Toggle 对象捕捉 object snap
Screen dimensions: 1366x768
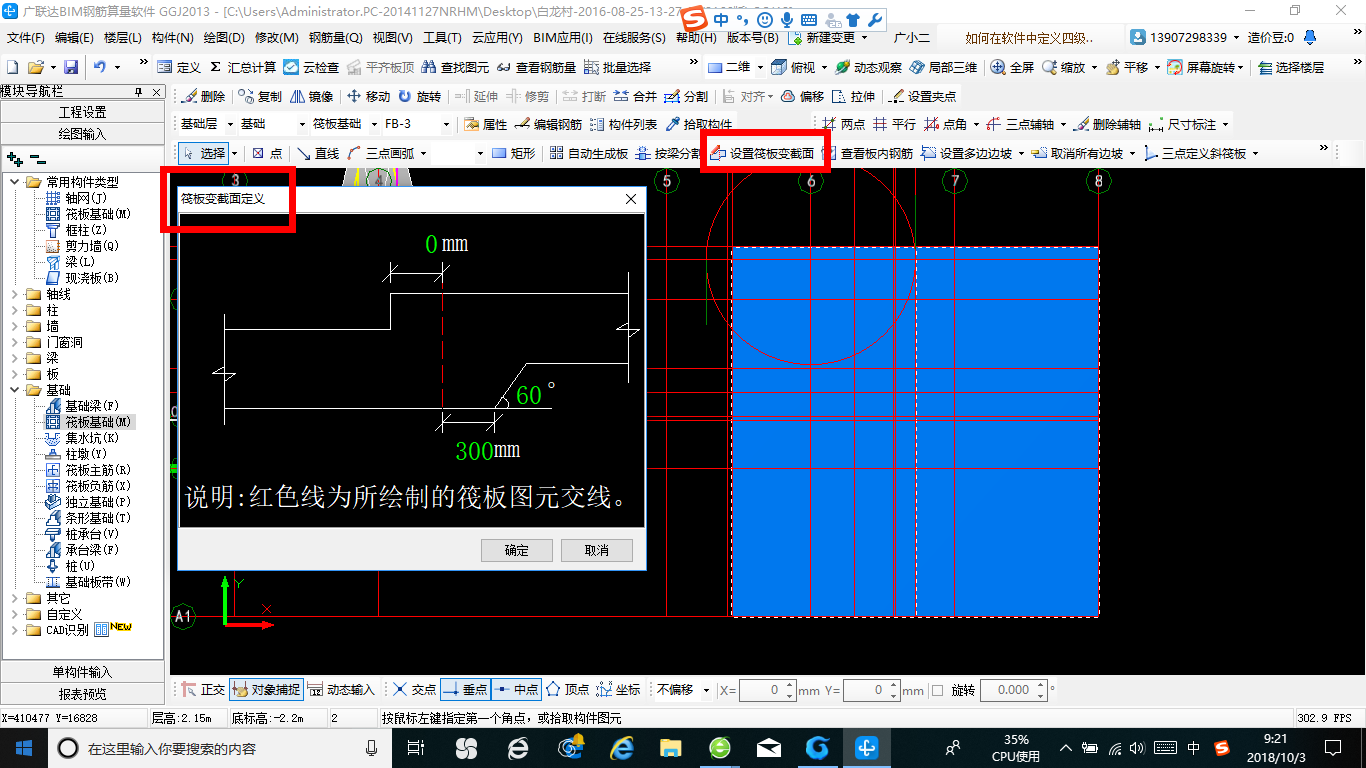[265, 690]
